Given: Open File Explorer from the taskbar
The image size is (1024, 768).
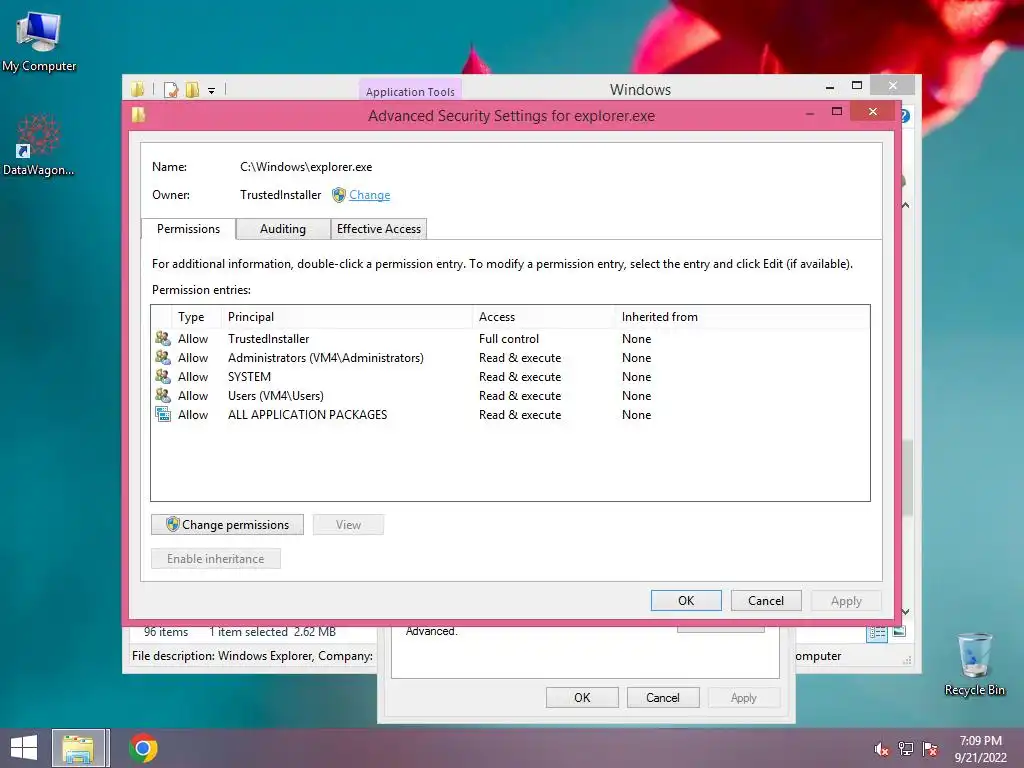Looking at the screenshot, I should (x=78, y=748).
